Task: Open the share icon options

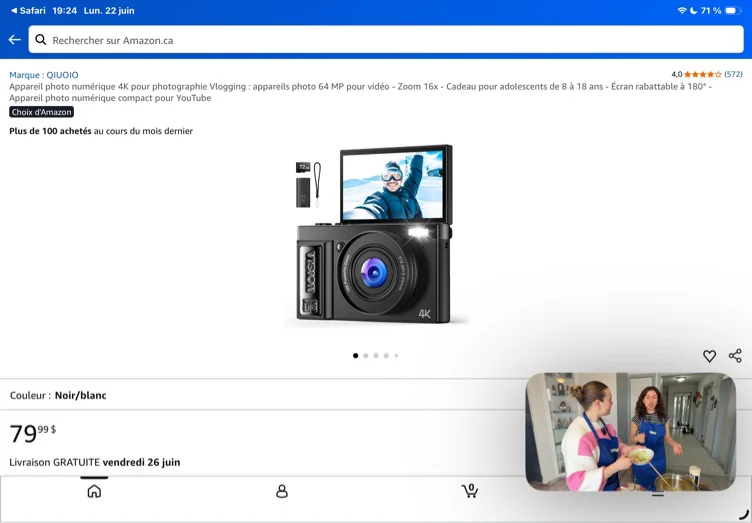Action: (735, 356)
